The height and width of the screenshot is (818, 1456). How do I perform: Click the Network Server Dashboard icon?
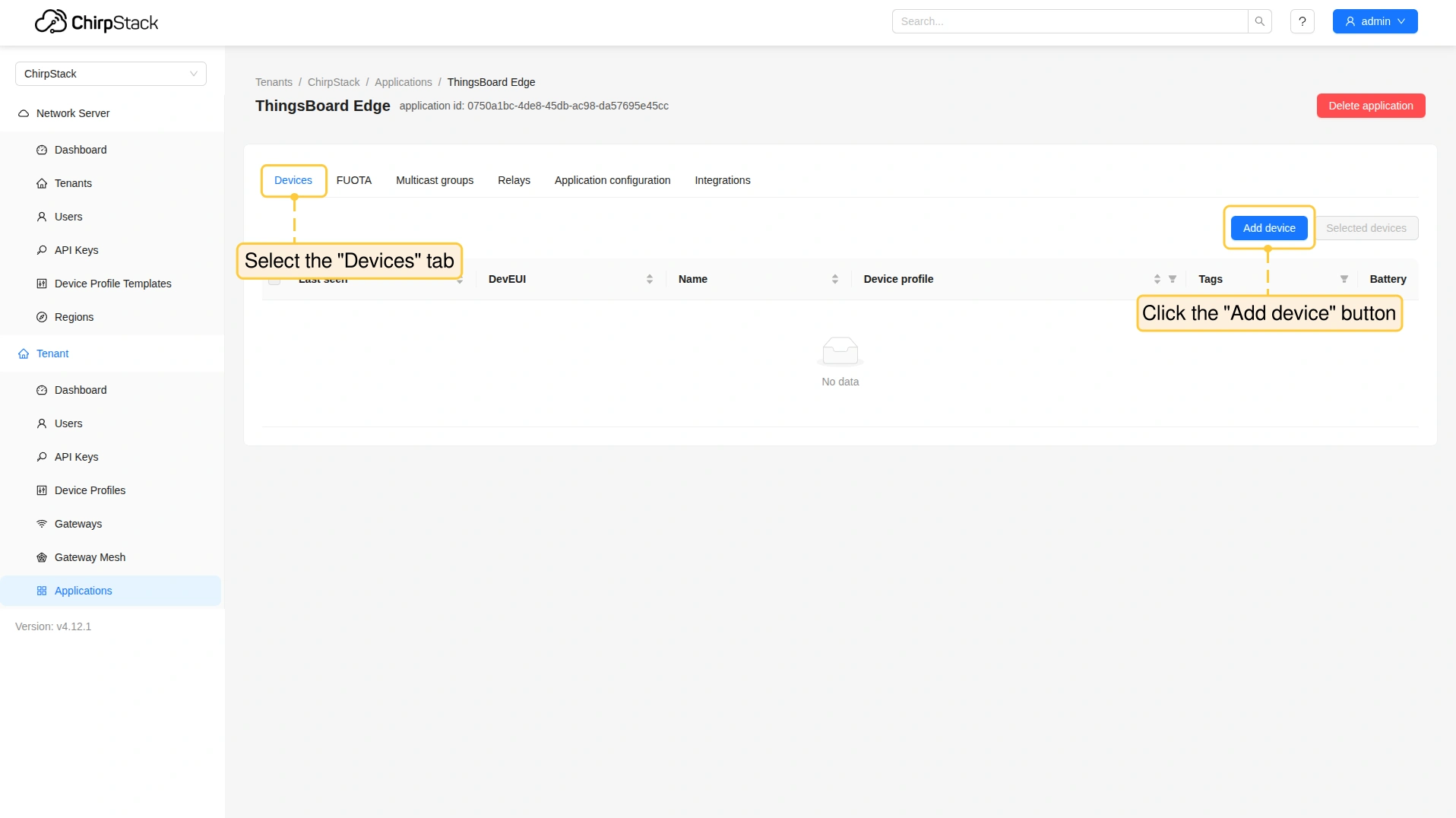coord(42,150)
